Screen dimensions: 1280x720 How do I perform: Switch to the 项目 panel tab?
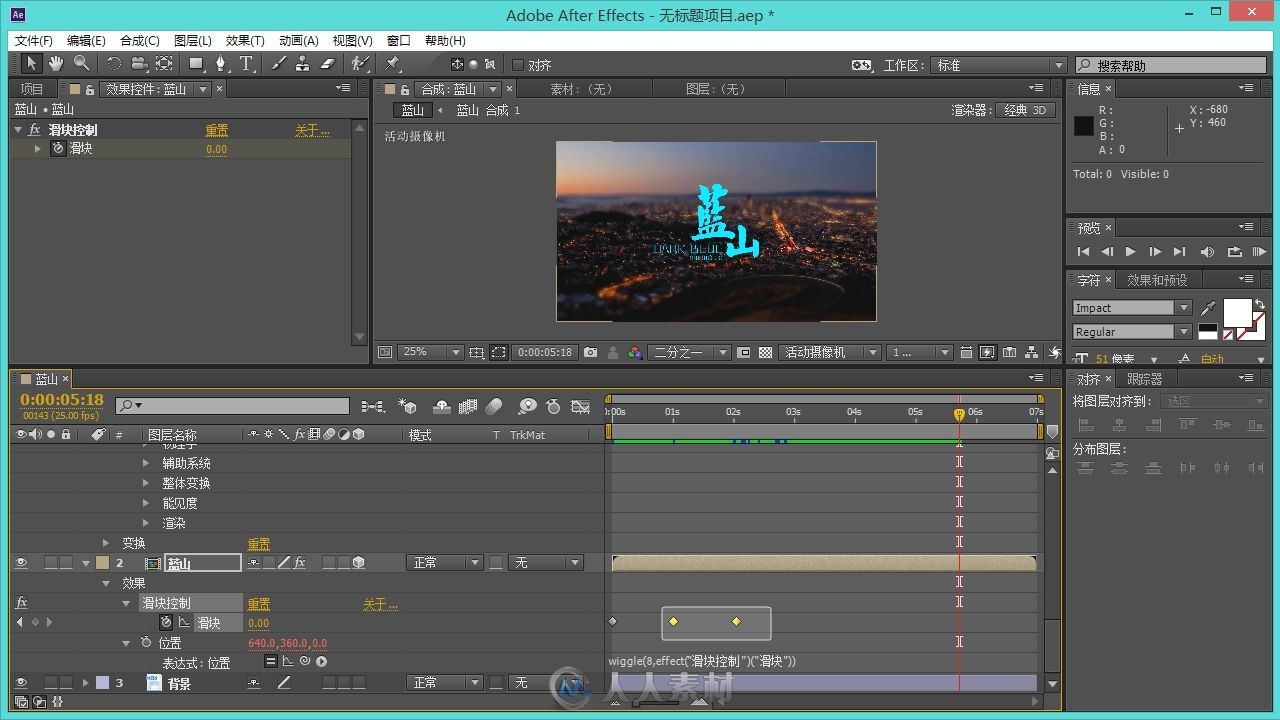32,89
